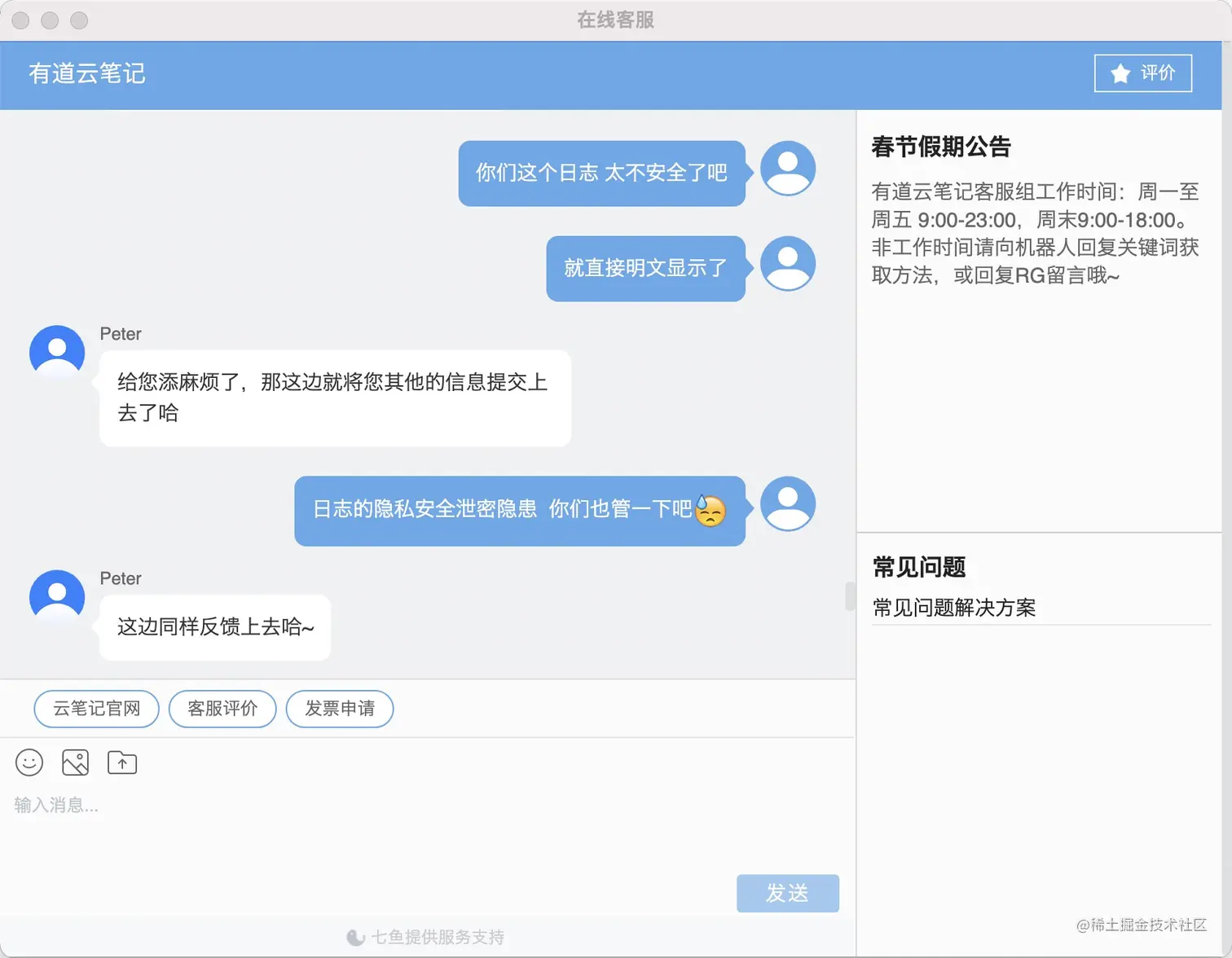The width and height of the screenshot is (1232, 958).
Task: Click user avatar next to 就直接明文显示了 message
Action: click(788, 264)
